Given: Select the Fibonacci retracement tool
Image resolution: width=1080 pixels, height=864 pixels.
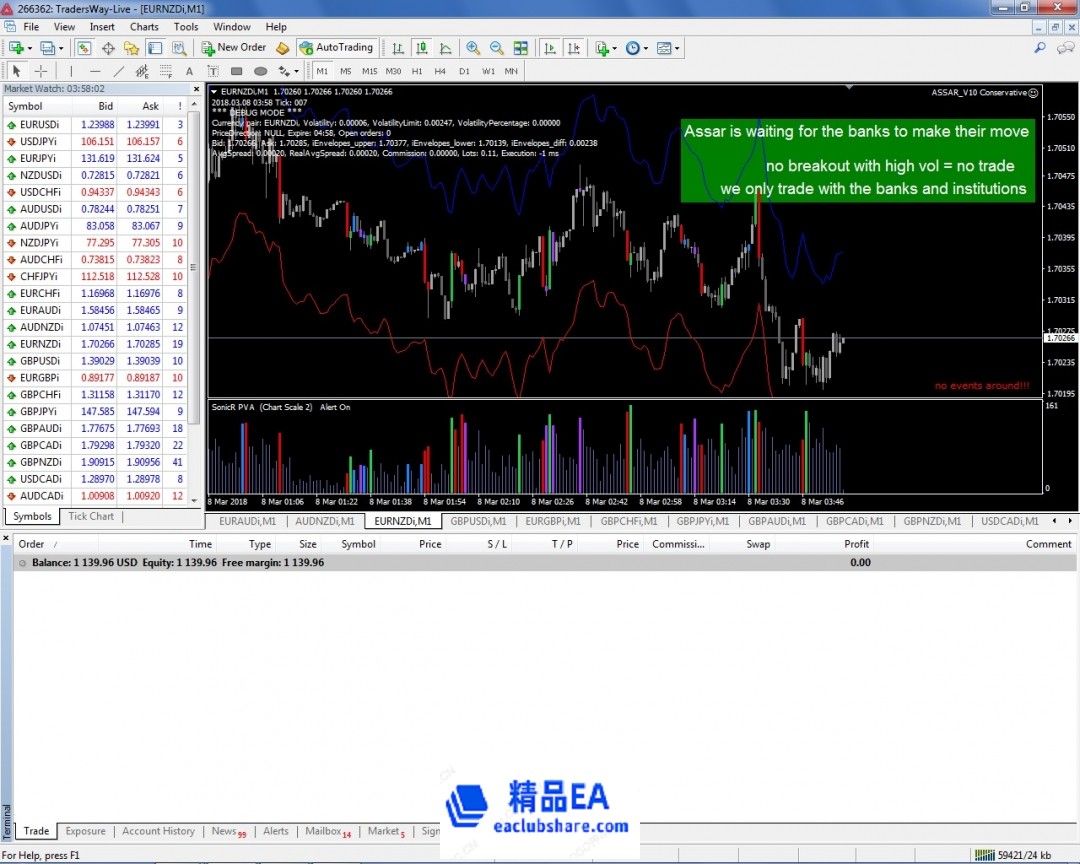Looking at the screenshot, I should click(166, 71).
